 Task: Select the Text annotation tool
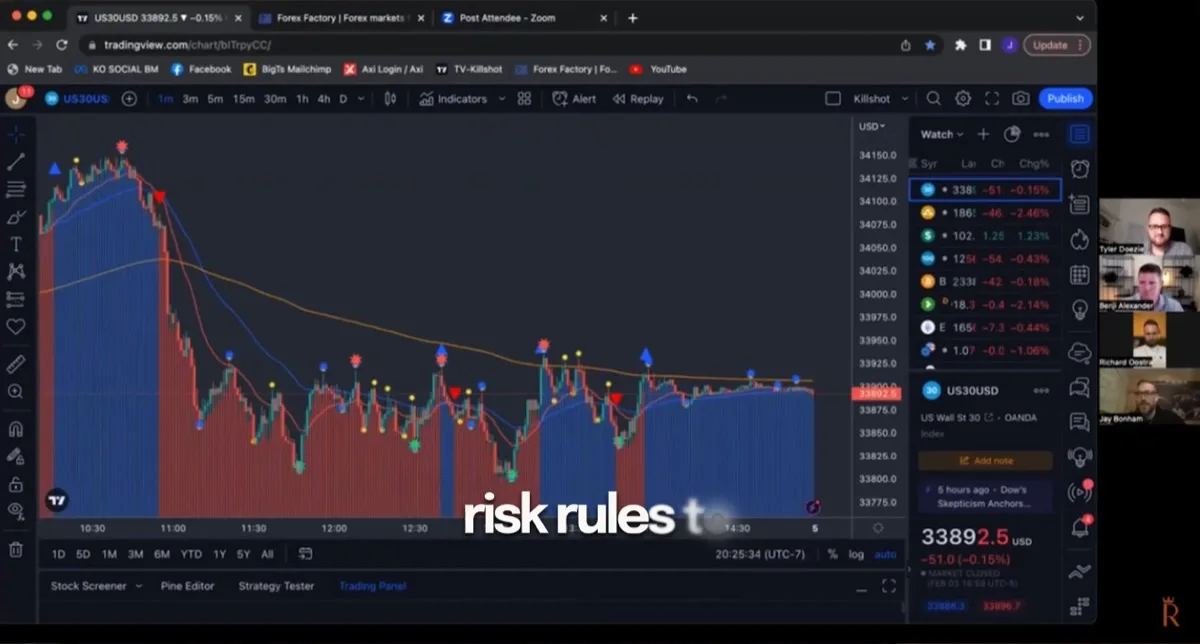[16, 244]
